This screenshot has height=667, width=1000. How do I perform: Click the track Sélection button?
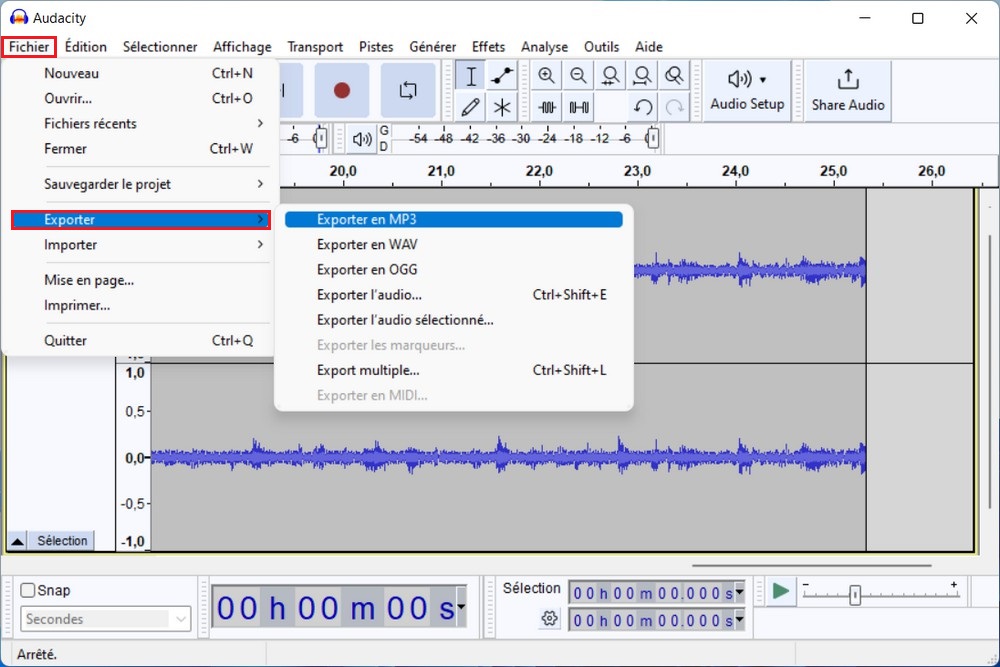tap(62, 541)
